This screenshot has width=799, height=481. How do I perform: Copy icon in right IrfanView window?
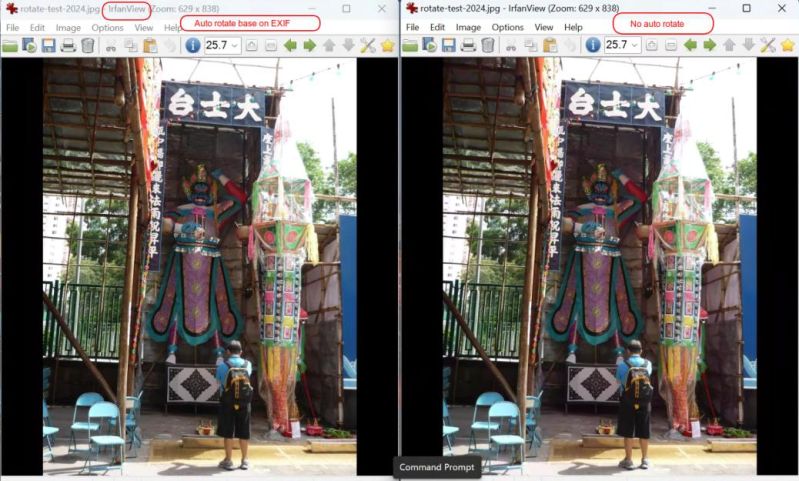point(530,46)
